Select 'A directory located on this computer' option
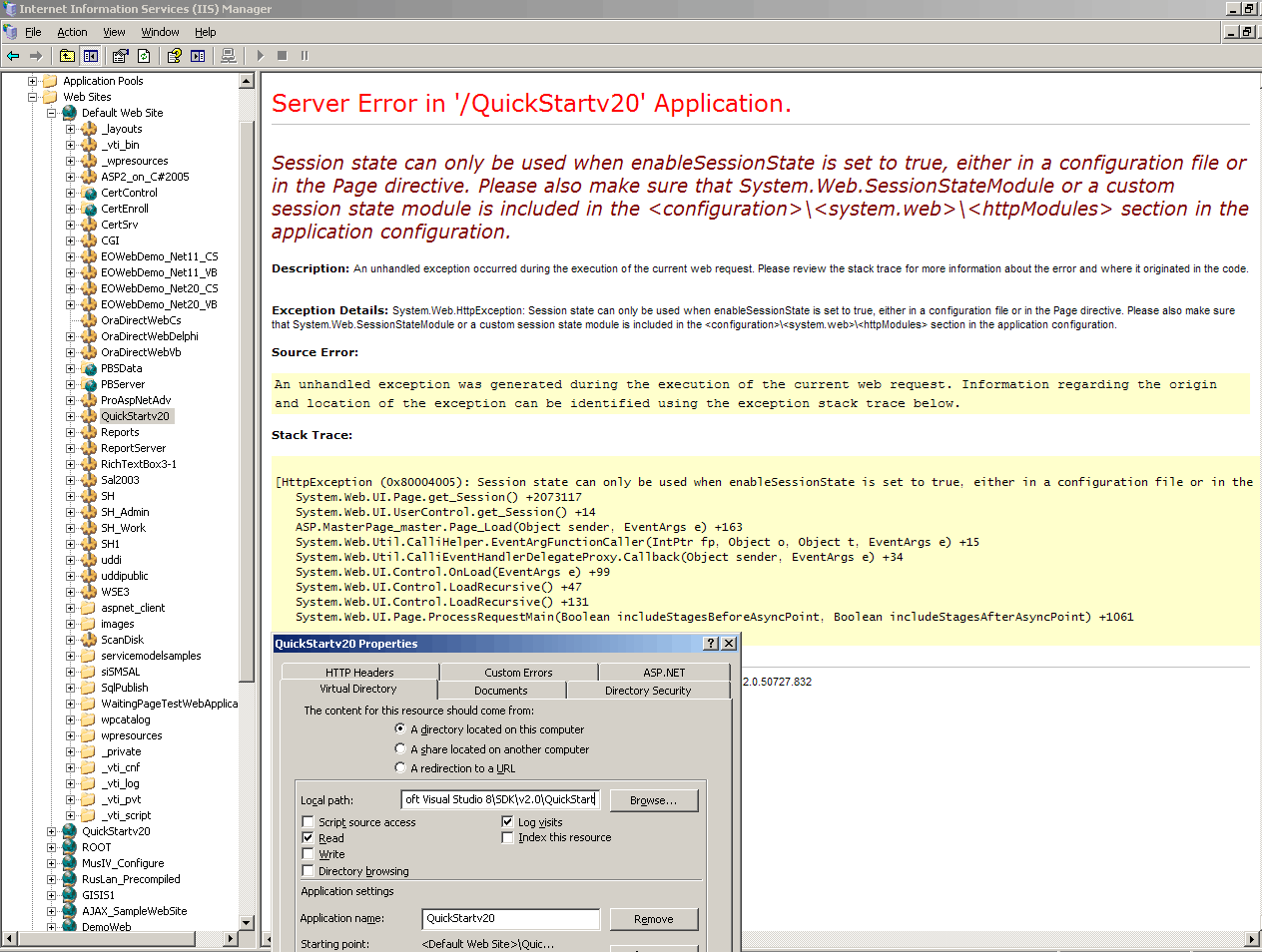The width and height of the screenshot is (1262, 952). coord(400,729)
